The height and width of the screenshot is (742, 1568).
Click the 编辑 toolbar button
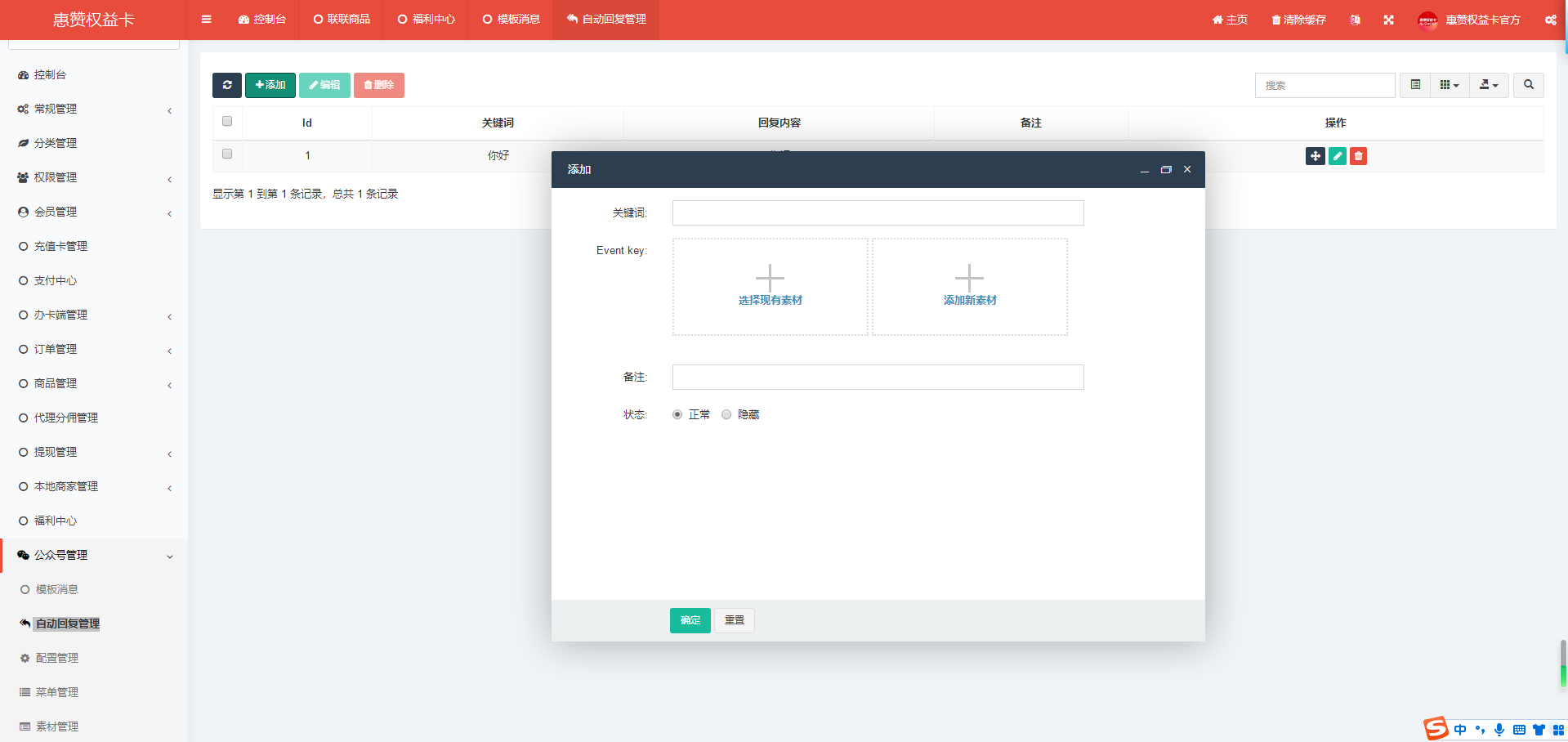tap(324, 85)
